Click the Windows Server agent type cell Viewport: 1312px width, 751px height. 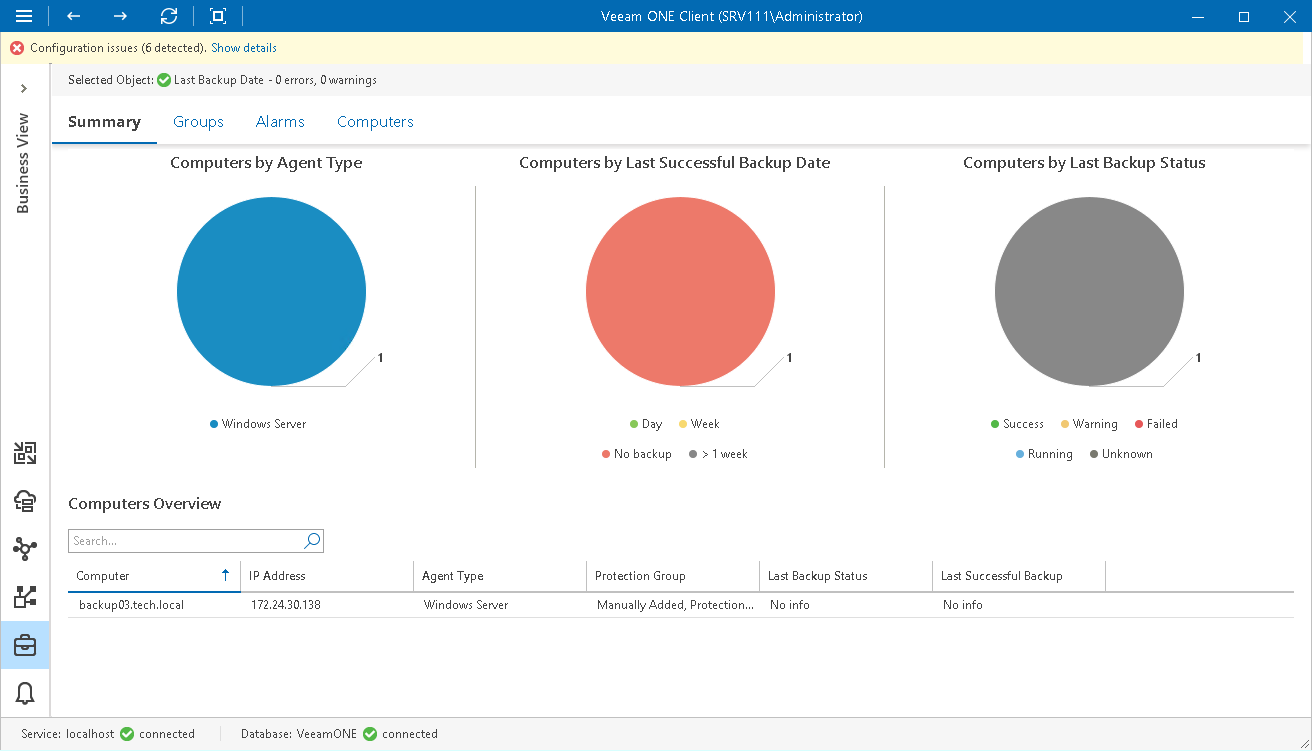point(466,605)
